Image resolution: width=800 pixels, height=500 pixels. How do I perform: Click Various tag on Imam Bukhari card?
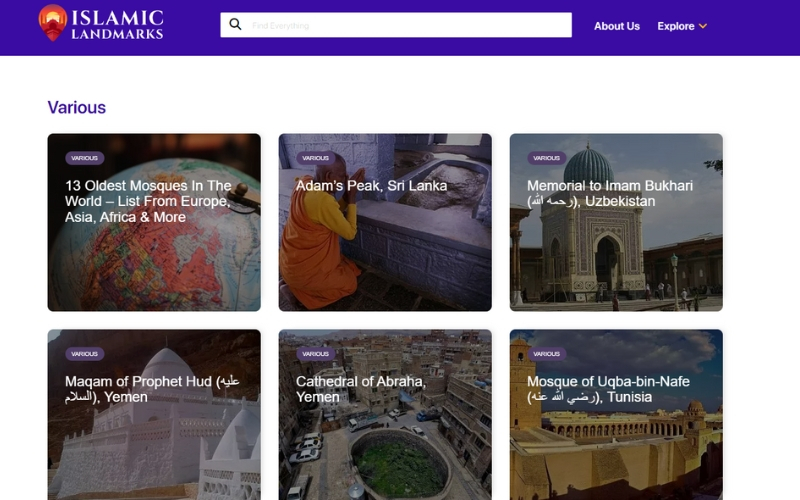(x=547, y=158)
